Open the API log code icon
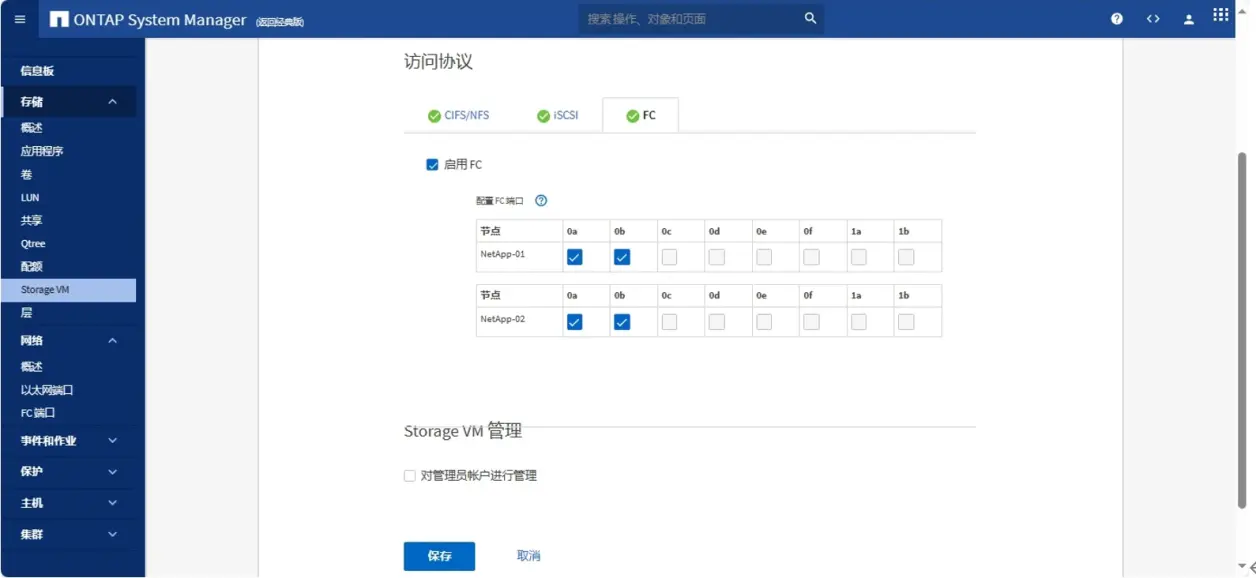This screenshot has height=578, width=1256. tap(1153, 19)
